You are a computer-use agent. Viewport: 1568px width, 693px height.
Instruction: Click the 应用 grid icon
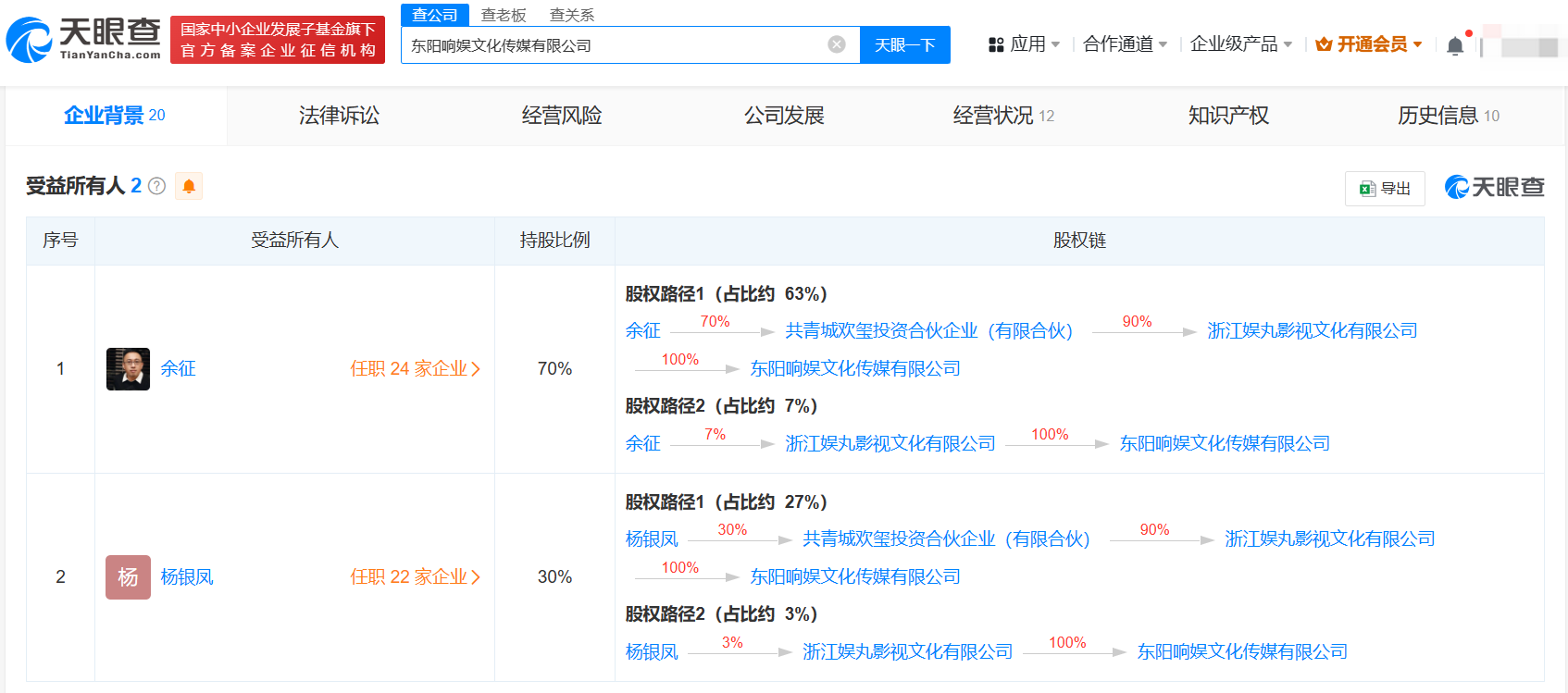[x=996, y=44]
